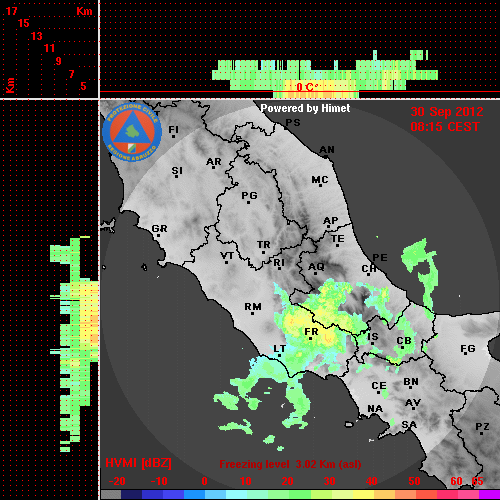
Task: Click the AN city label on coast
Action: pyautogui.click(x=327, y=150)
